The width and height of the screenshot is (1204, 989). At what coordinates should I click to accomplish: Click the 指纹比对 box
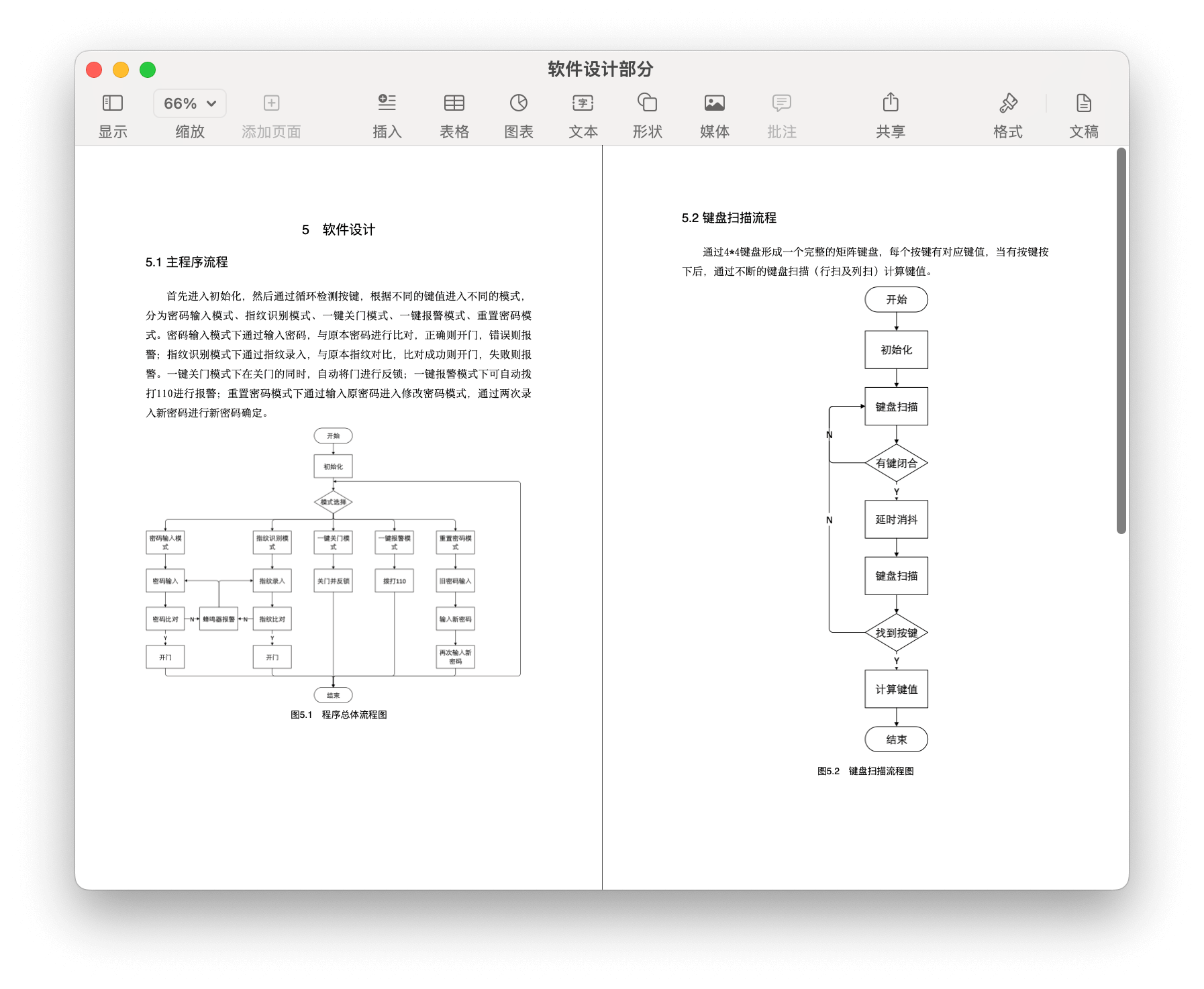click(x=272, y=619)
